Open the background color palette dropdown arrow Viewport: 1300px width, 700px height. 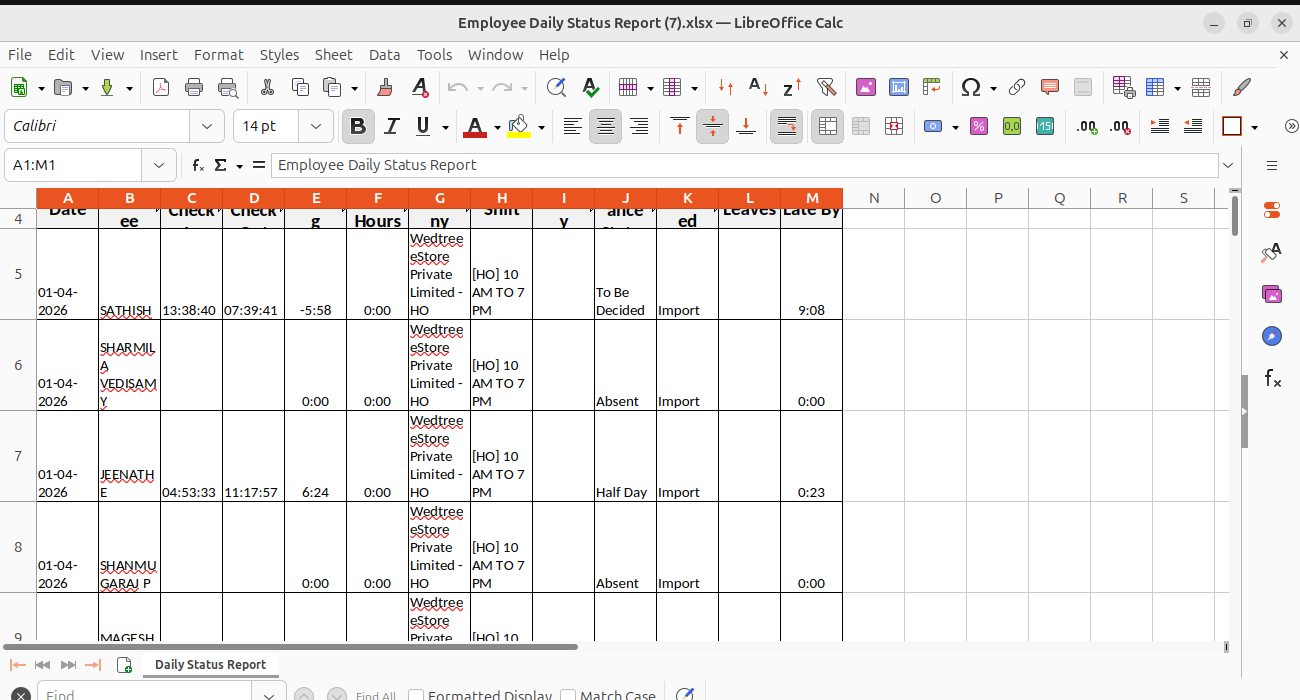click(541, 126)
